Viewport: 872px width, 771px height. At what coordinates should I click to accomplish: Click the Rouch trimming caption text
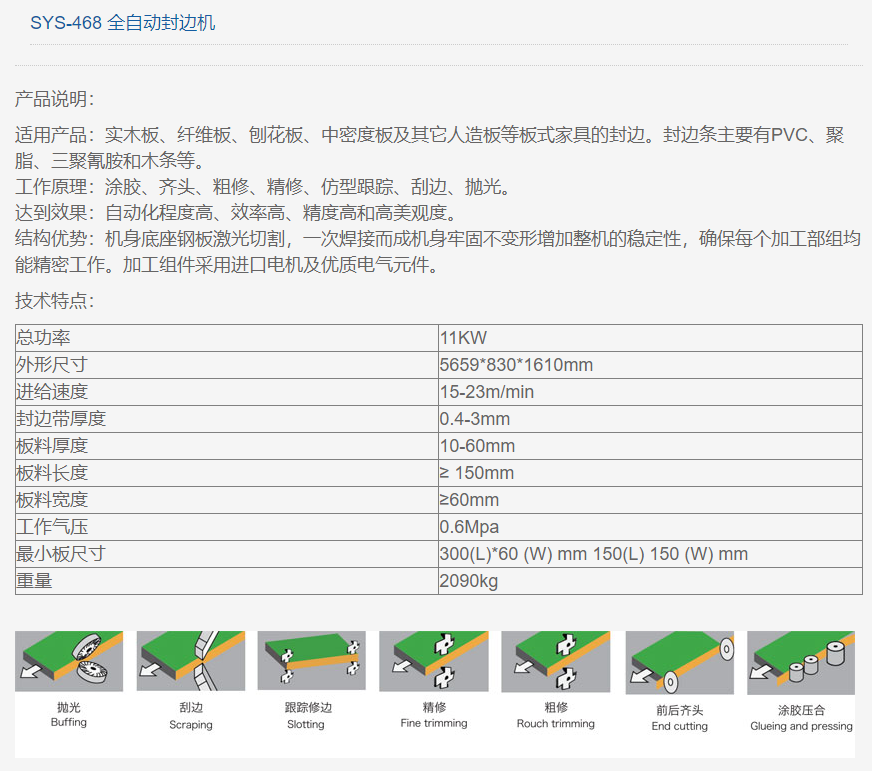[556, 723]
